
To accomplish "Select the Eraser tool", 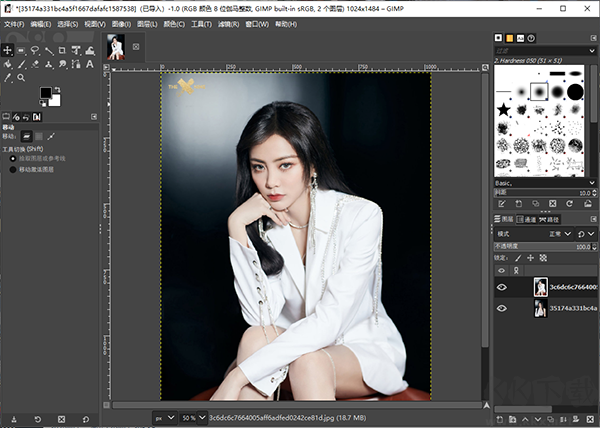I will point(35,64).
